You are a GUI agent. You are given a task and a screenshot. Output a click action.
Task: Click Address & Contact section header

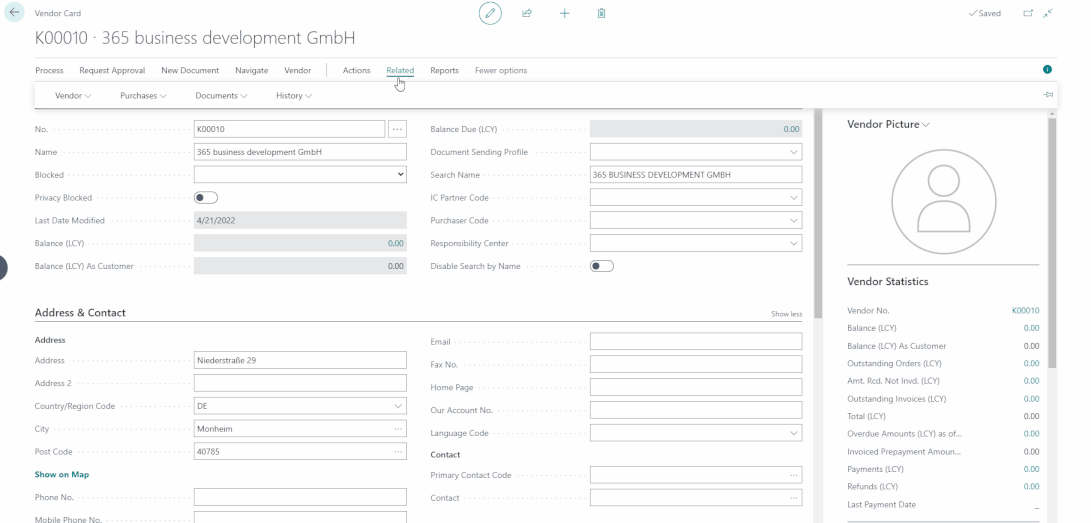[x=80, y=313]
